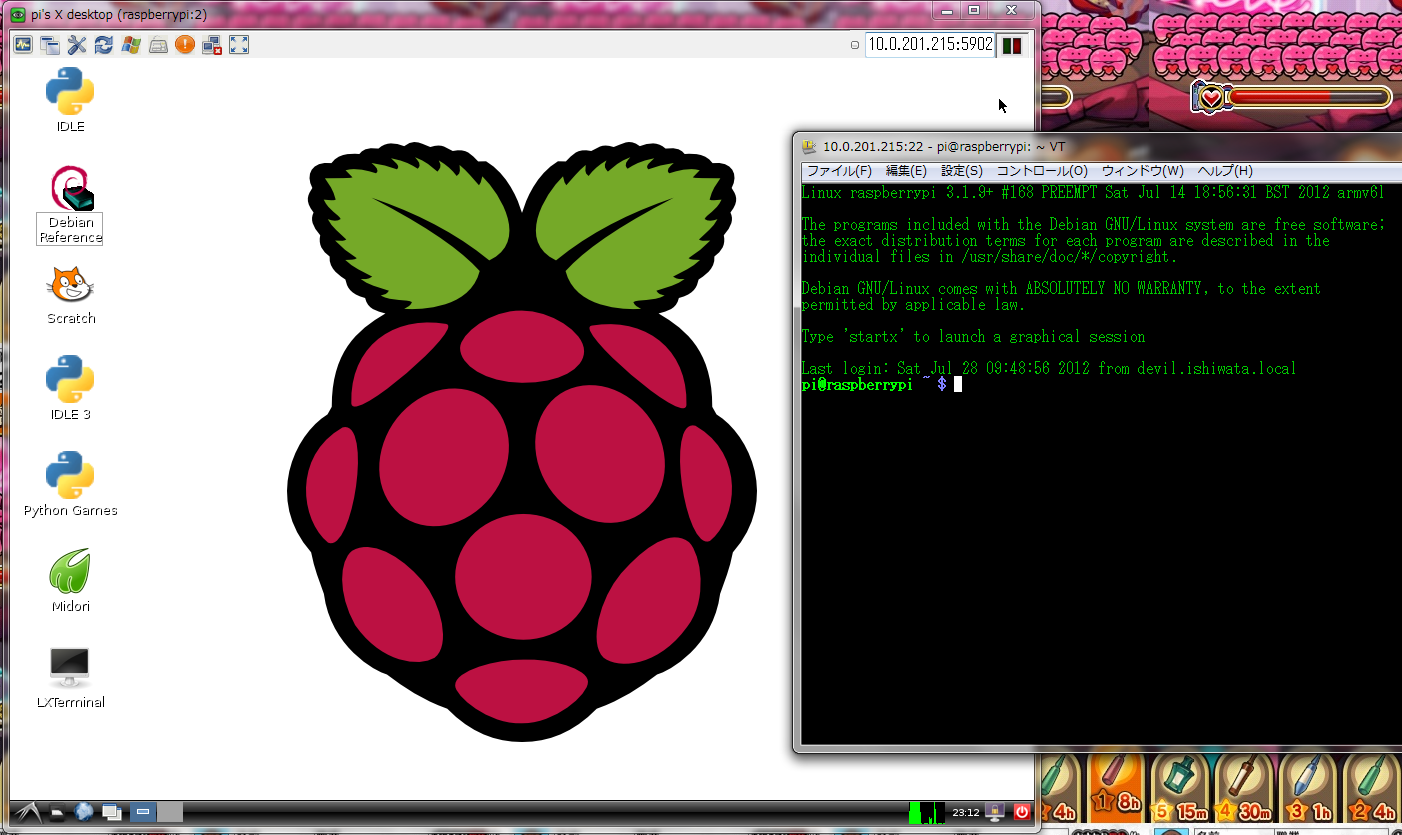The width and height of the screenshot is (1402, 835).
Task: Click the VNC address field 10.0.201.215:5902
Action: pos(929,44)
